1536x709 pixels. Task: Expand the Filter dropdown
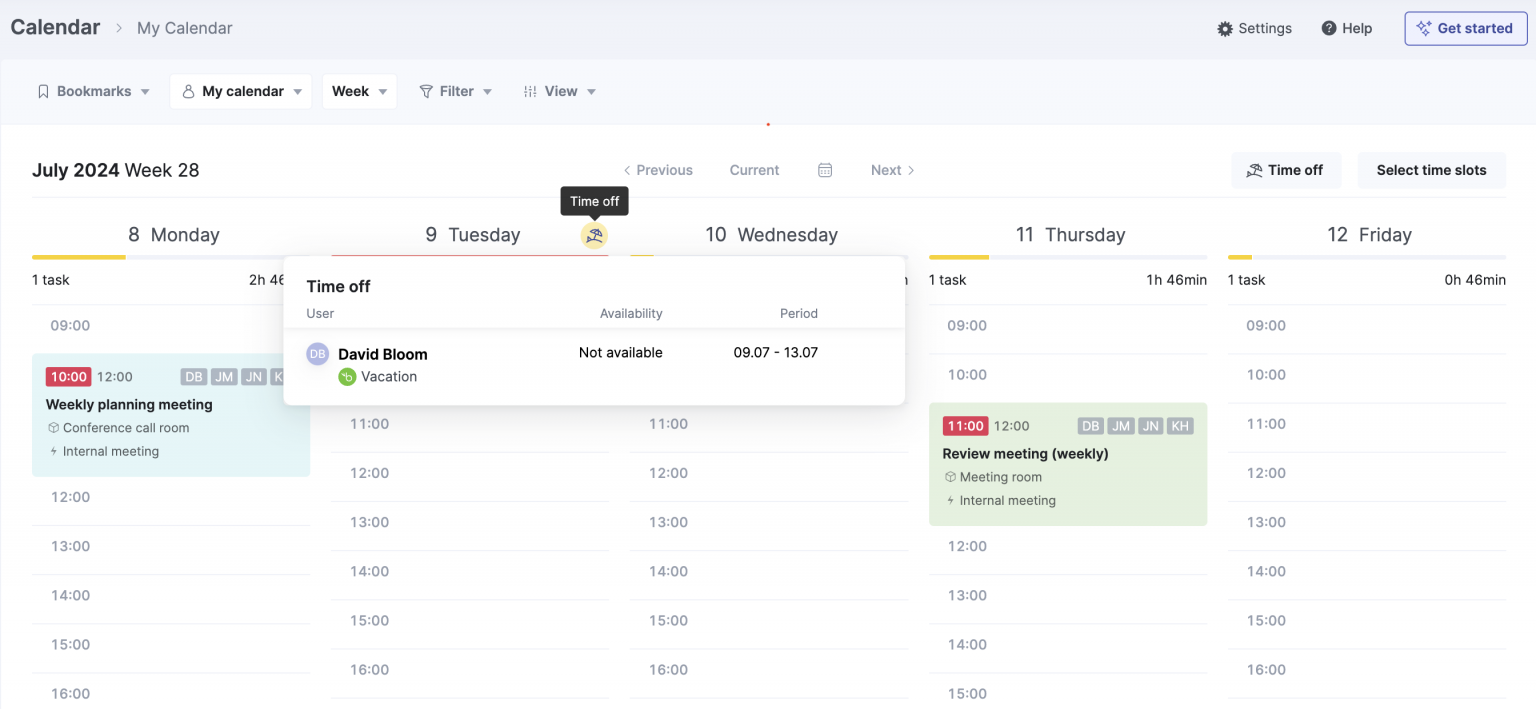(455, 90)
